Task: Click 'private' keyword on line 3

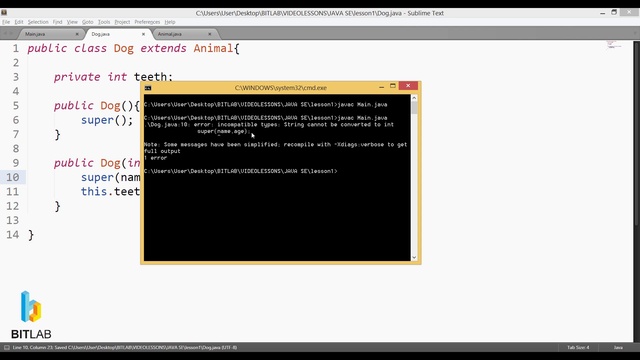Action: [x=77, y=77]
